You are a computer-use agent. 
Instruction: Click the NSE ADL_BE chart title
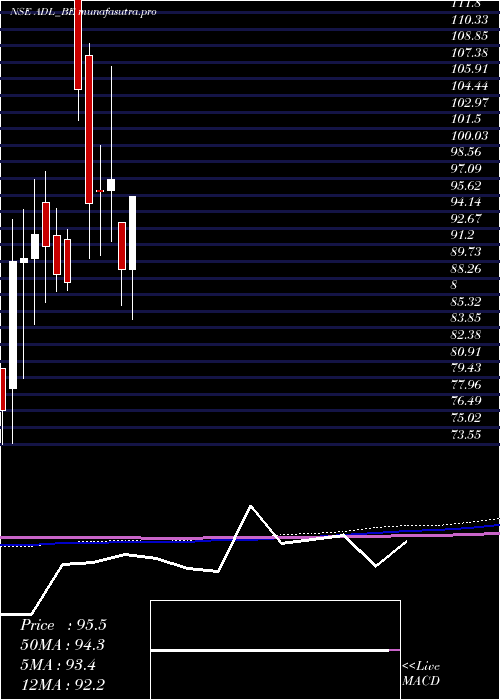pyautogui.click(x=83, y=12)
